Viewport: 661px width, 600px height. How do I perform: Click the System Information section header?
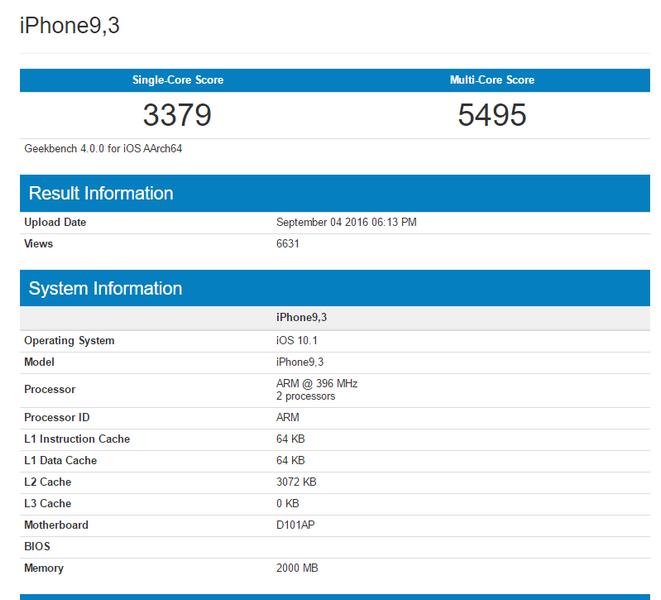[335, 288]
